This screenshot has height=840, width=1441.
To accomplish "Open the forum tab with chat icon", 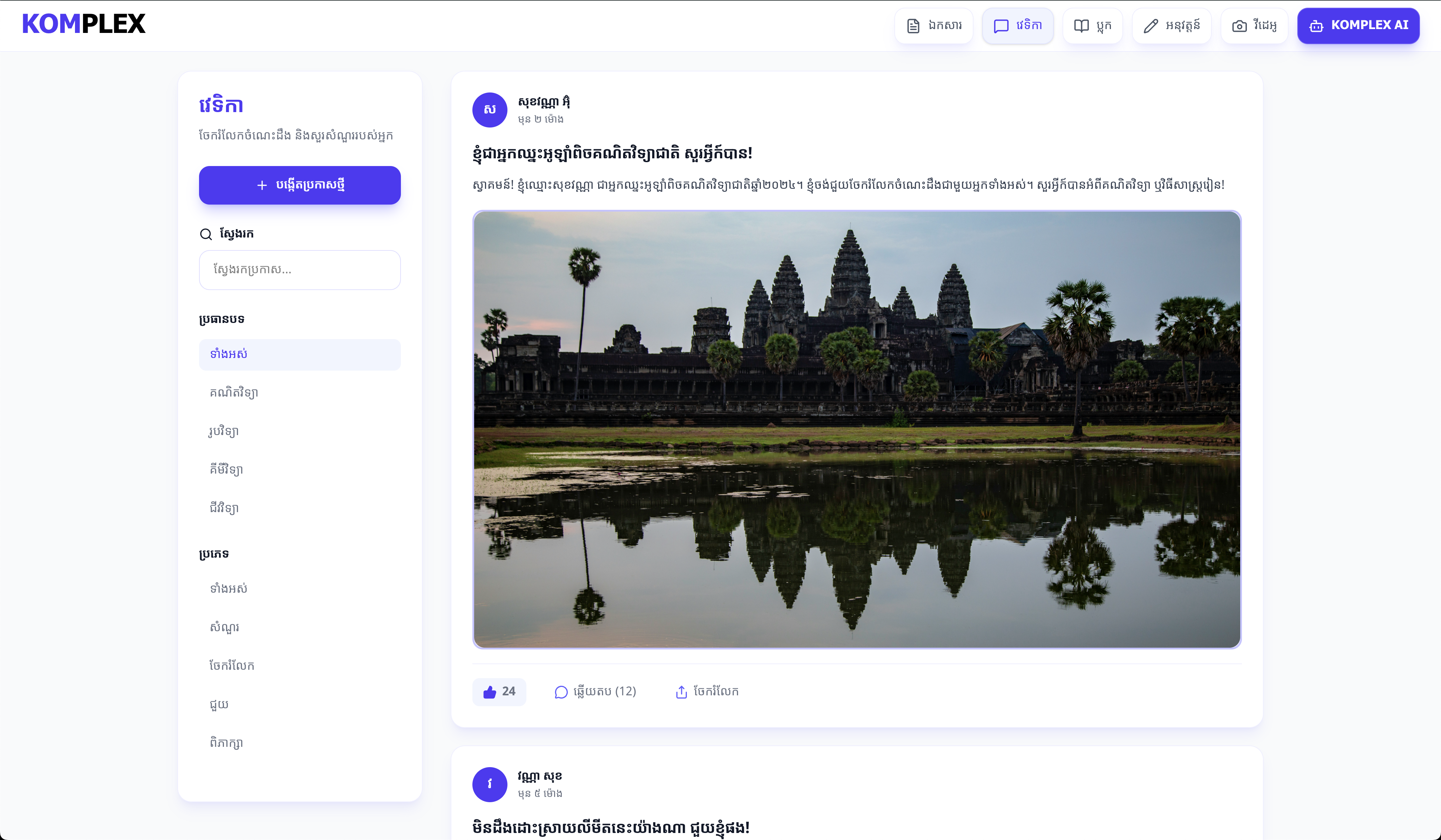I will (1018, 26).
